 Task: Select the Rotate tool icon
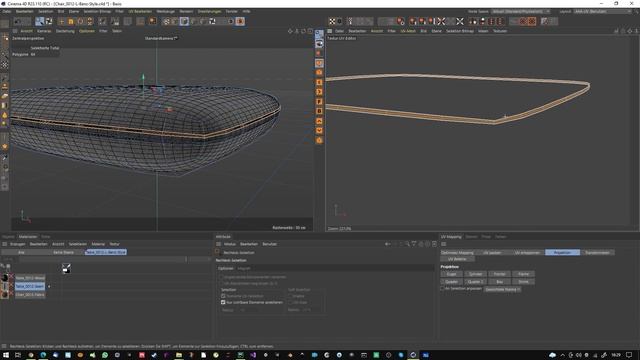point(80,21)
